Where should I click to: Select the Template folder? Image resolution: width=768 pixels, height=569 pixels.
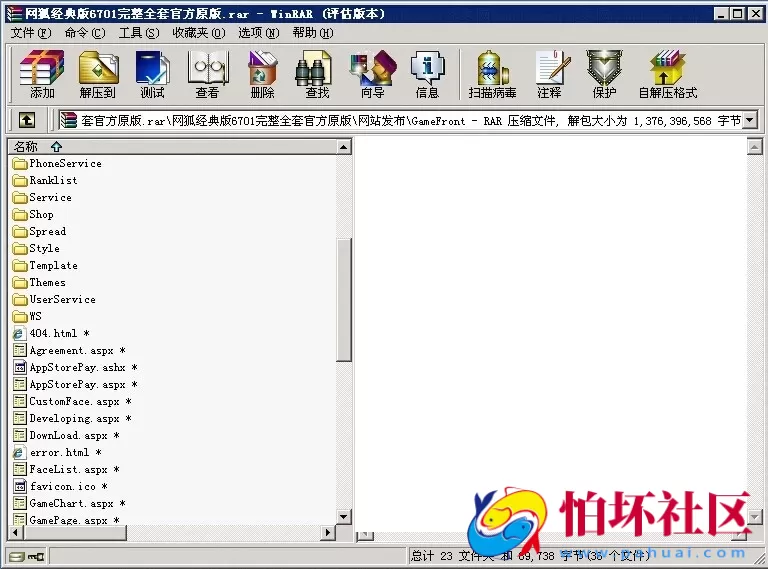click(46, 265)
